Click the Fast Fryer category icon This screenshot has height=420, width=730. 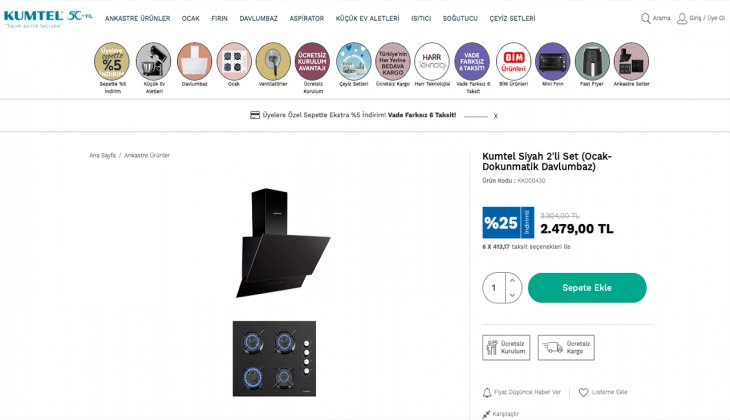[591, 61]
